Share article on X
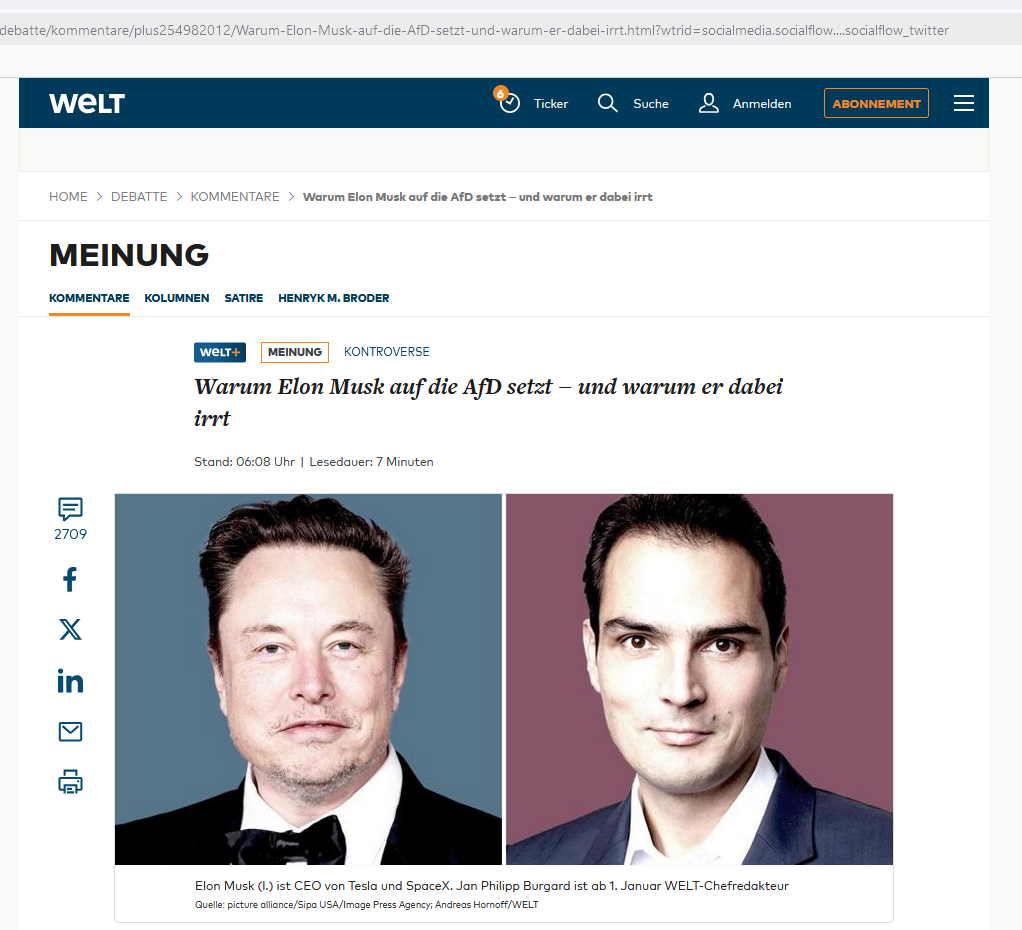The image size is (1022, 930). [70, 630]
